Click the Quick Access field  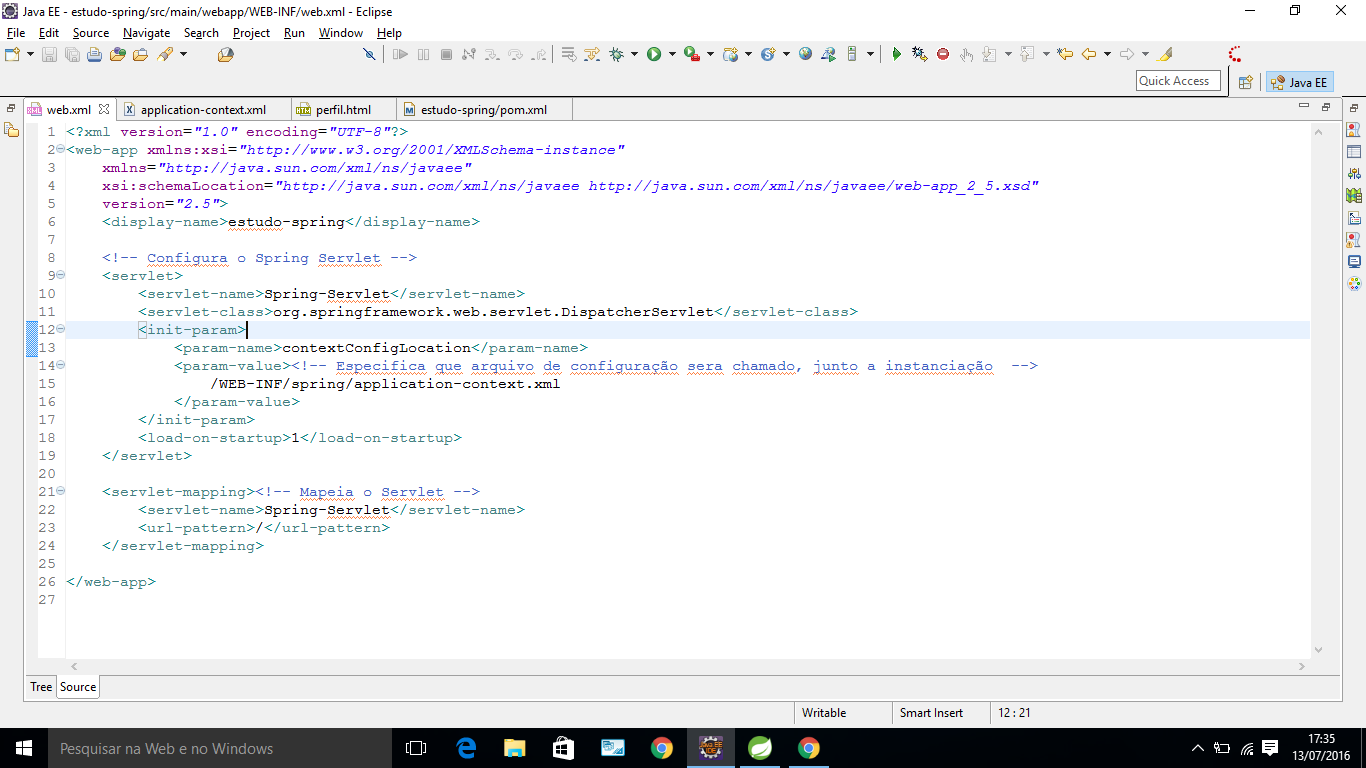click(1178, 81)
